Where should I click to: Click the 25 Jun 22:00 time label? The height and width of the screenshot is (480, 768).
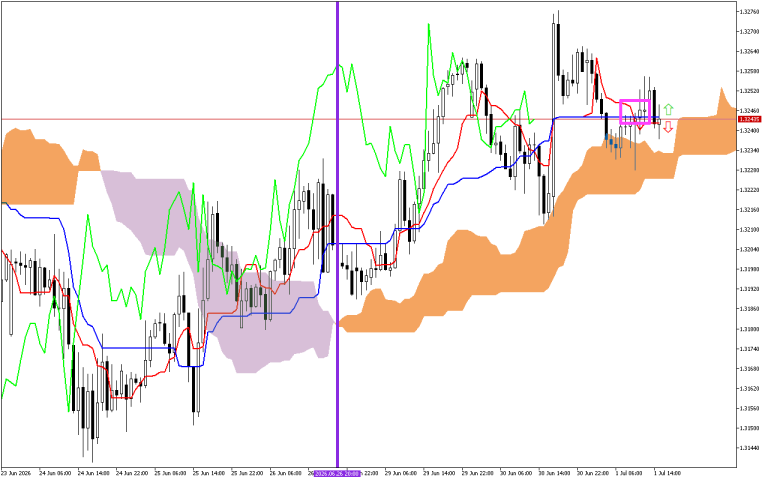[x=247, y=474]
